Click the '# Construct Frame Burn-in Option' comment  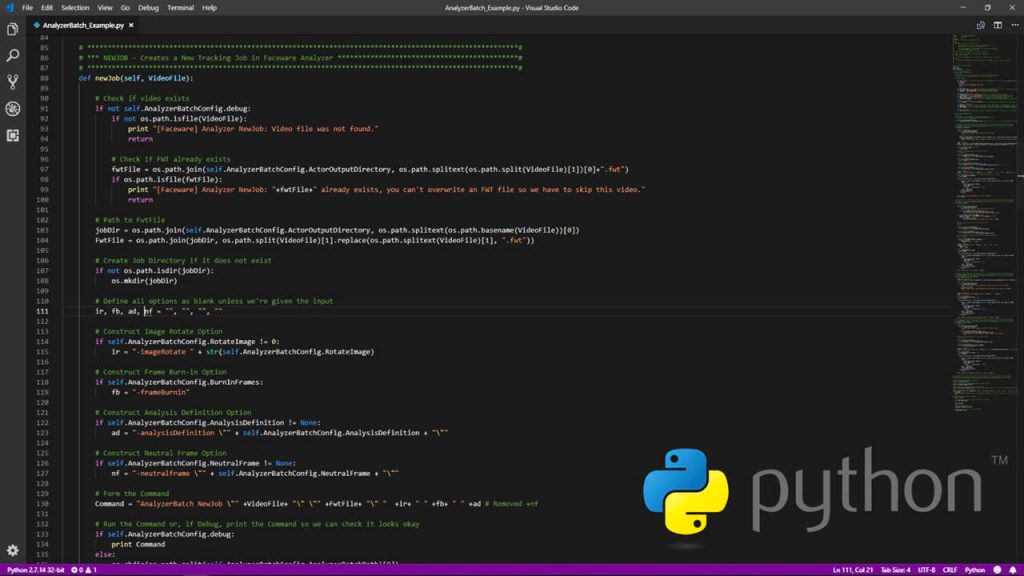[x=161, y=372]
